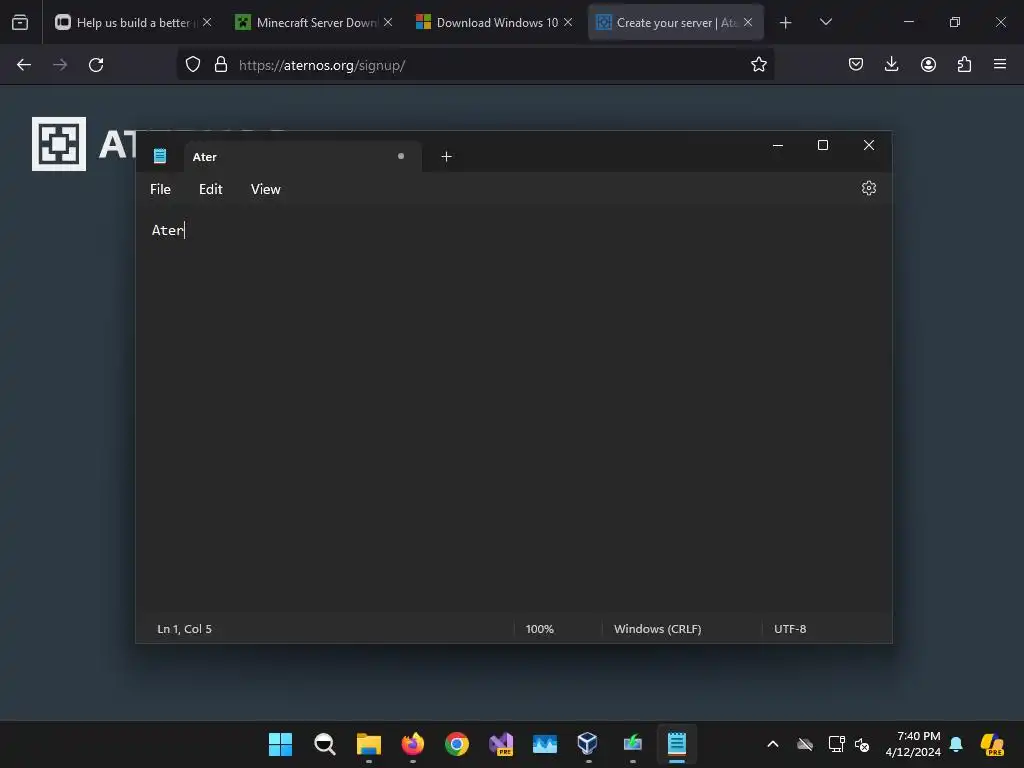Open the Firefox downloads panel
Viewport: 1024px width, 768px height.
tap(891, 64)
